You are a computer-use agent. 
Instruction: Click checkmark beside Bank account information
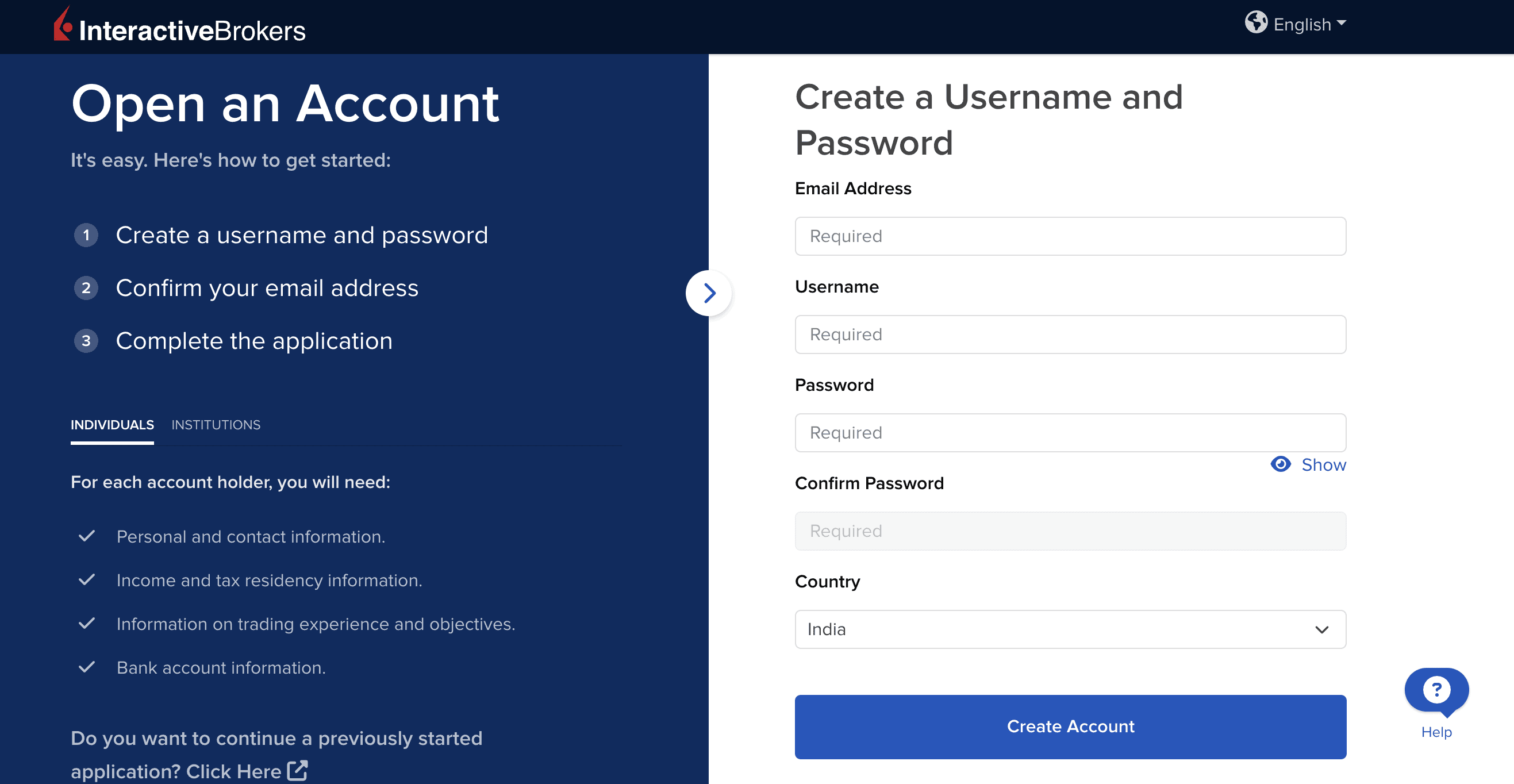coord(87,667)
